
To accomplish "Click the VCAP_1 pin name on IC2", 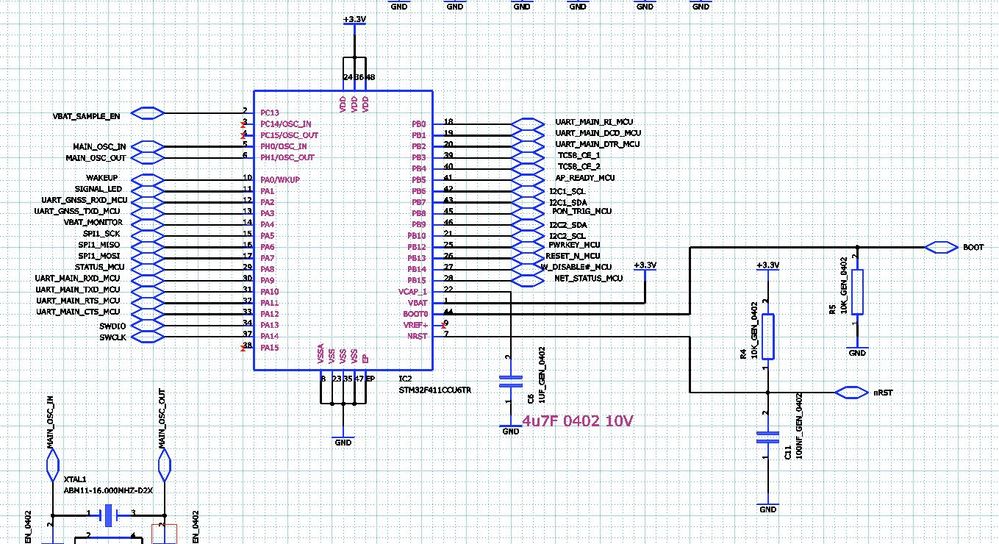I will coord(412,292).
